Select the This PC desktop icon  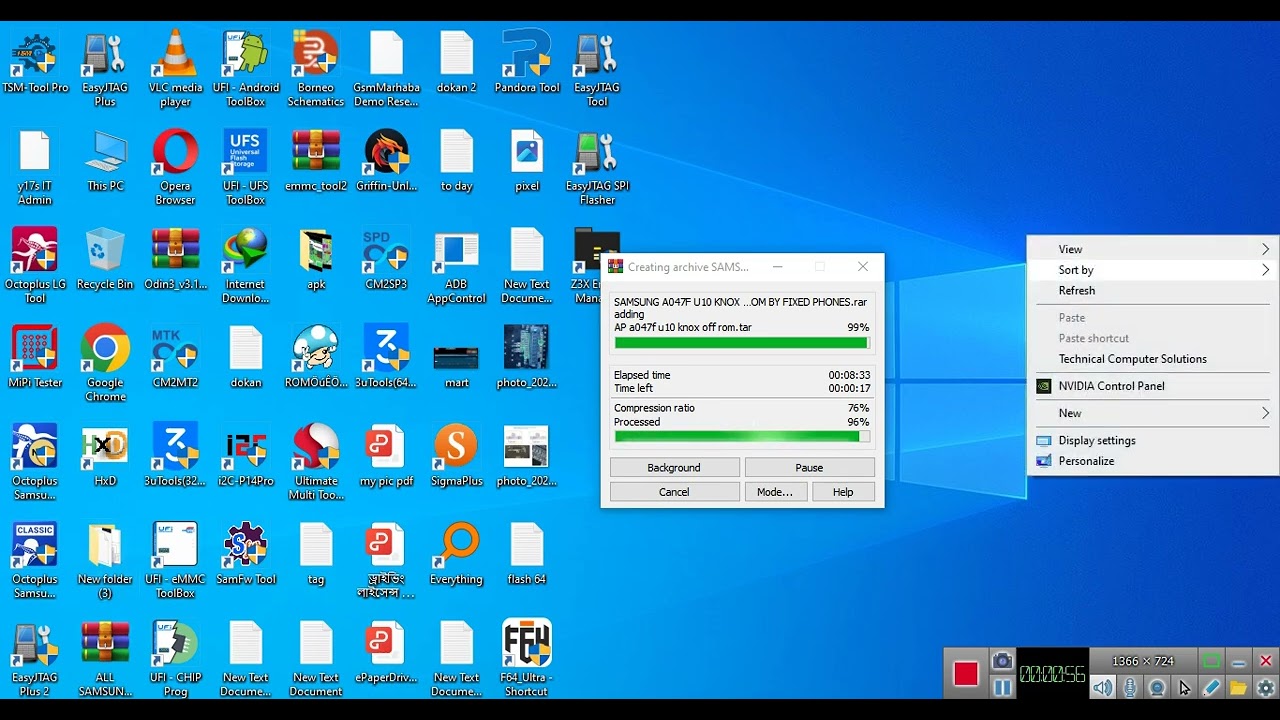click(105, 161)
